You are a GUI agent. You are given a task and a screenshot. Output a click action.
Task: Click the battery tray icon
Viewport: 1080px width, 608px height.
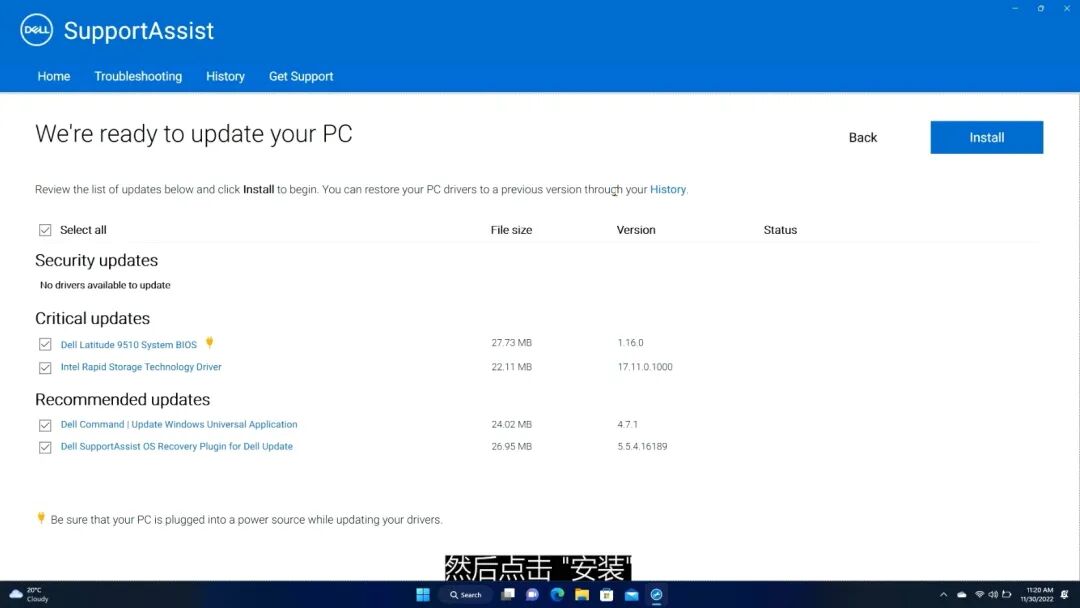click(x=1006, y=594)
